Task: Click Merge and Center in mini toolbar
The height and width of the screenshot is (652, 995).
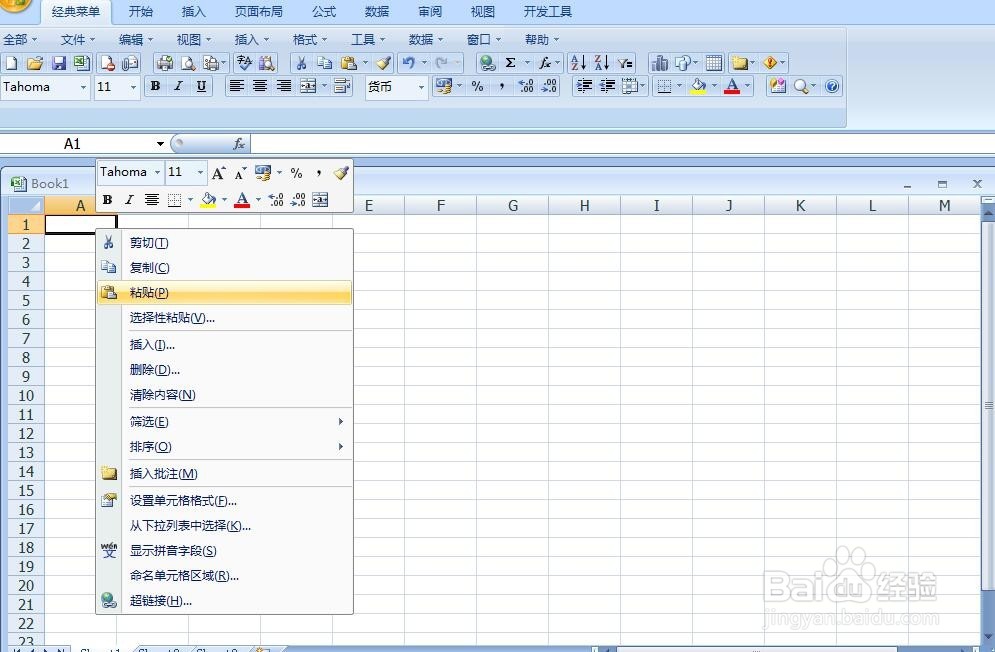Action: tap(320, 200)
